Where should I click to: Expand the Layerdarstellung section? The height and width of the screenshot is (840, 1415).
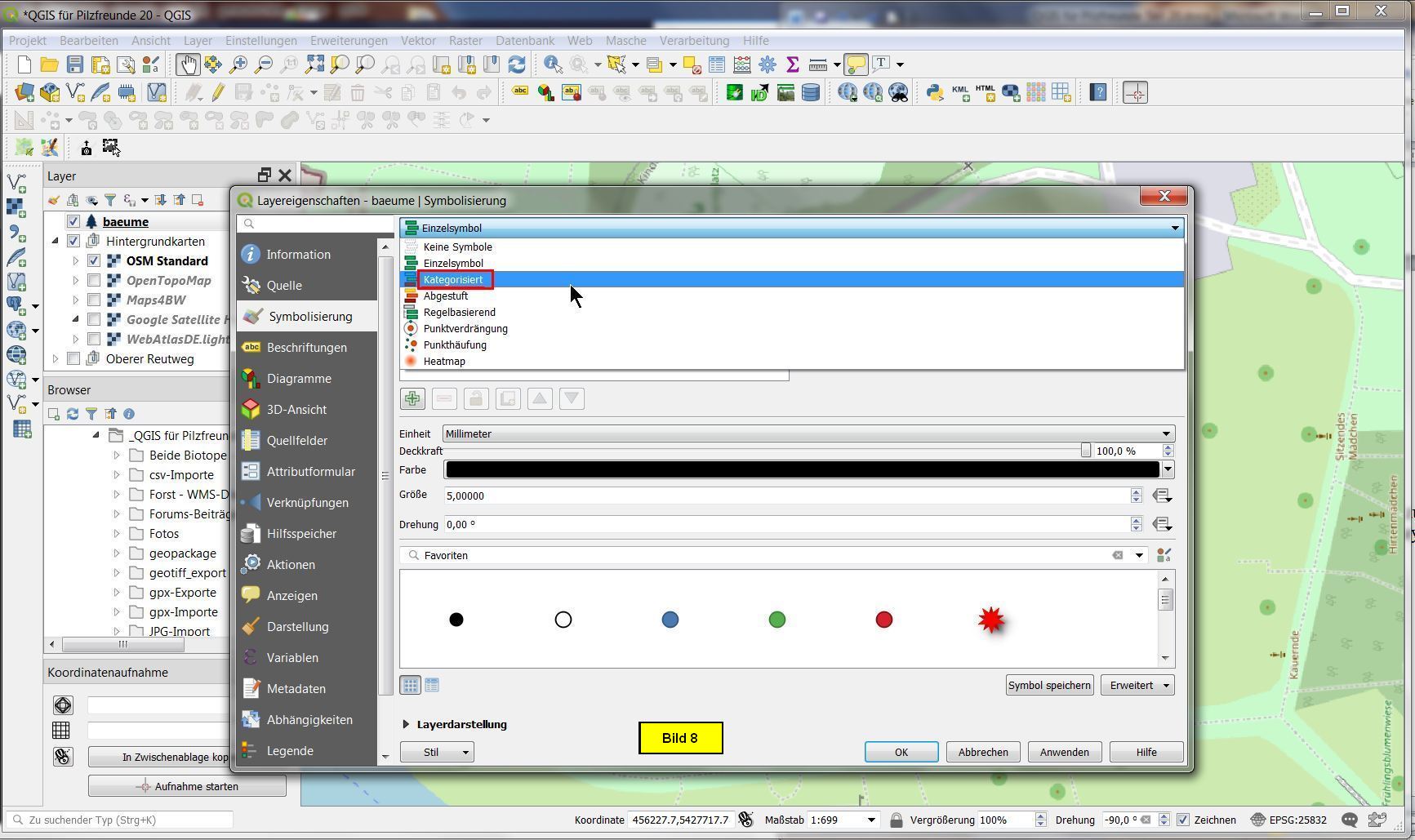coord(406,725)
